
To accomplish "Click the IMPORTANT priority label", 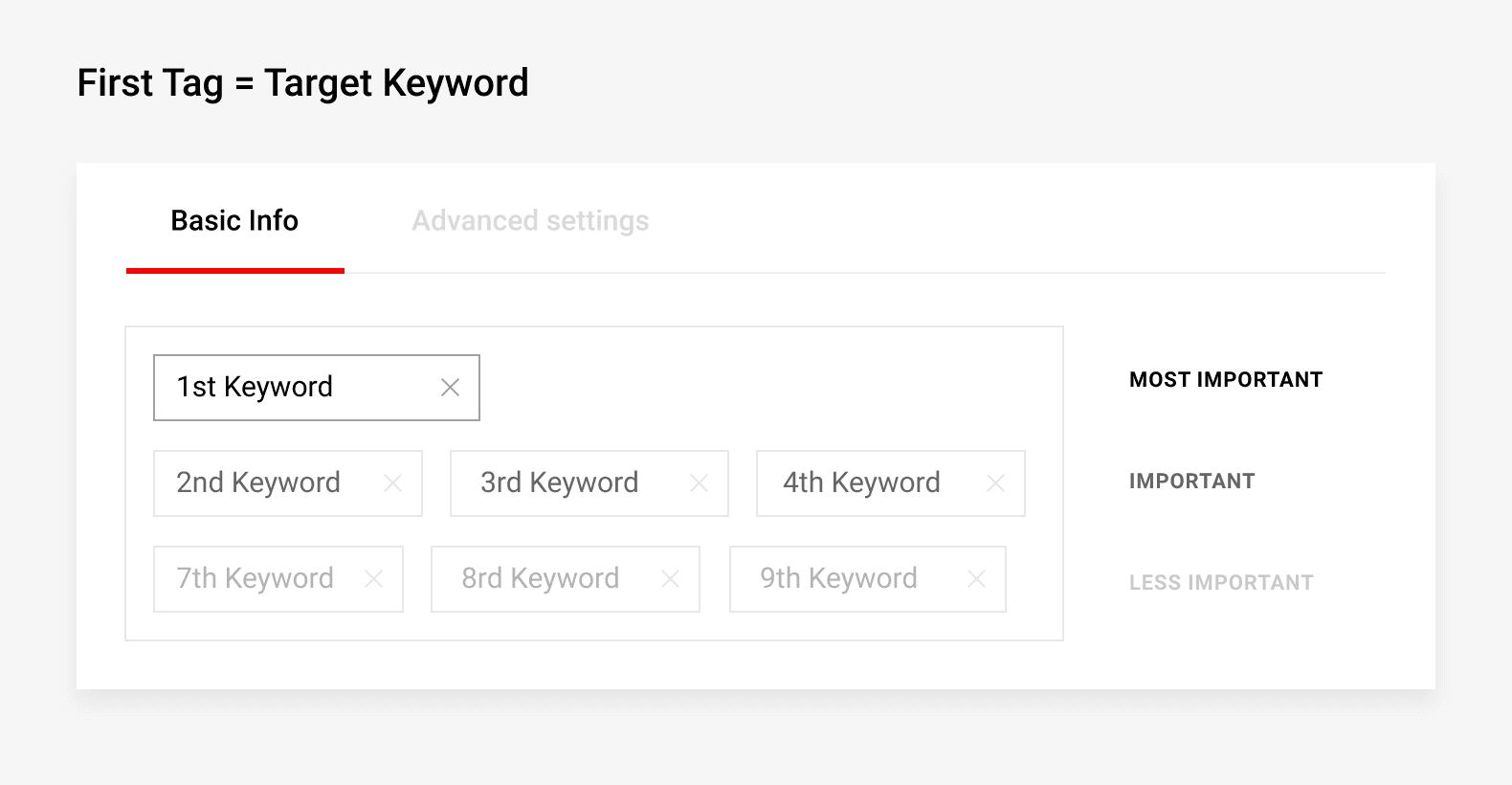I will [x=1192, y=481].
